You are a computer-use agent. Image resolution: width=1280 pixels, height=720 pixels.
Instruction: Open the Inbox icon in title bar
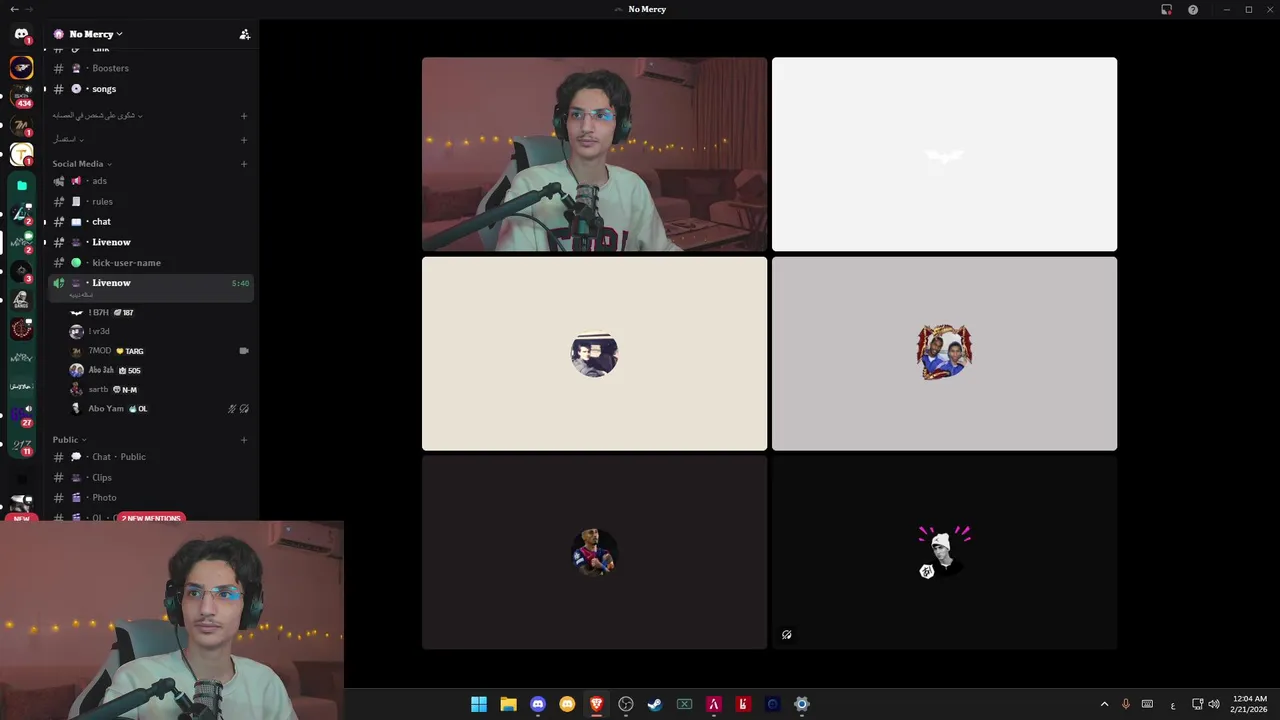(1166, 9)
